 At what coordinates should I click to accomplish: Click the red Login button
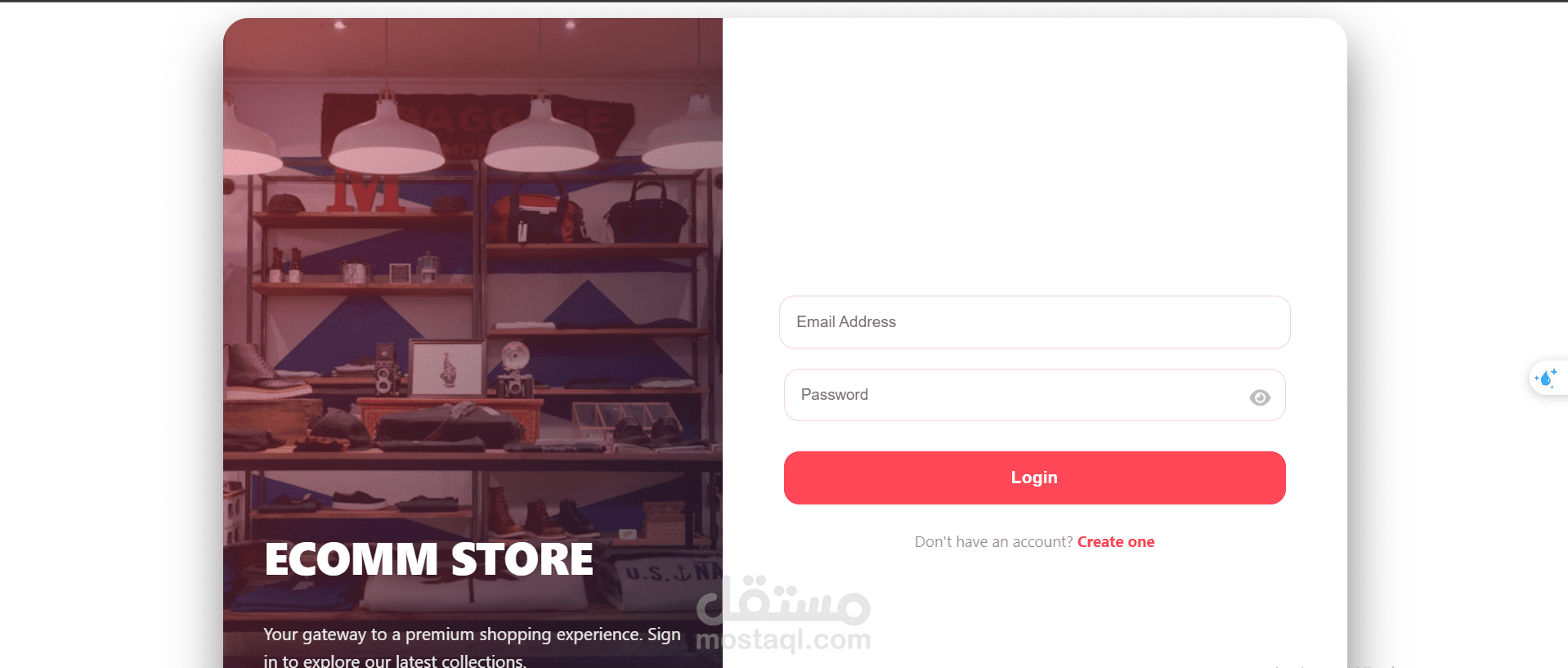point(1035,477)
